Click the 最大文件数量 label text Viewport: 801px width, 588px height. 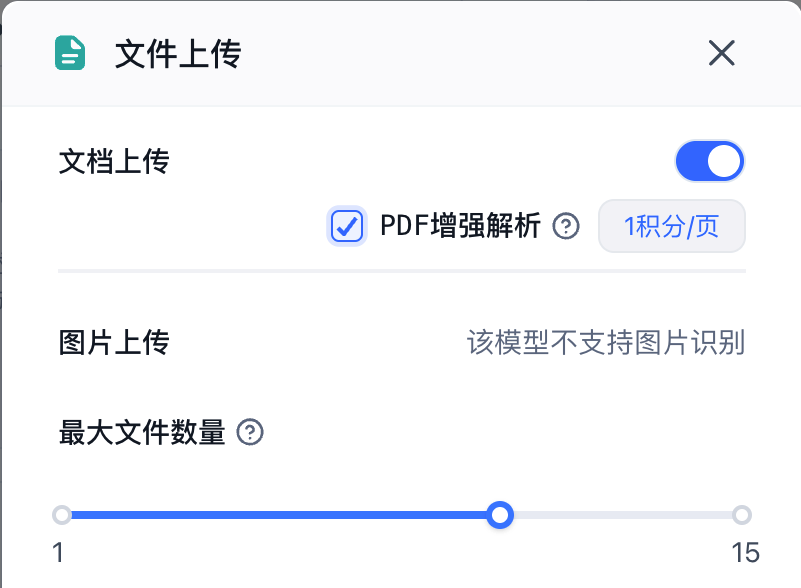pyautogui.click(x=142, y=433)
